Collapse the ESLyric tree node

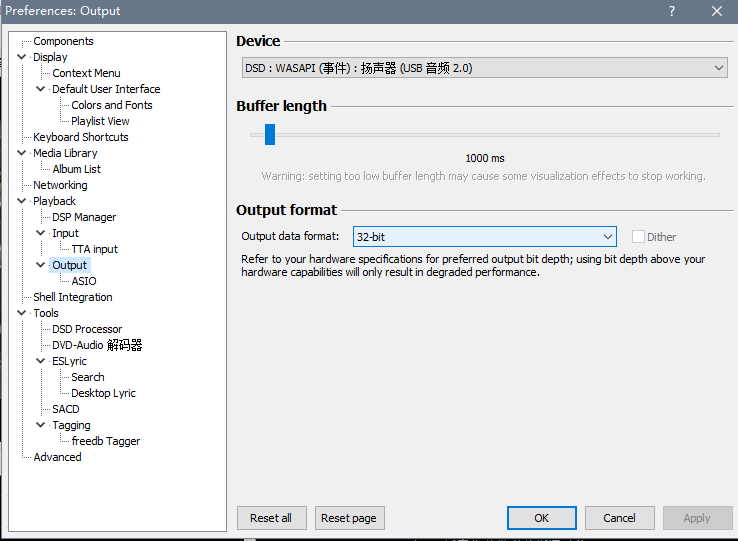point(41,361)
